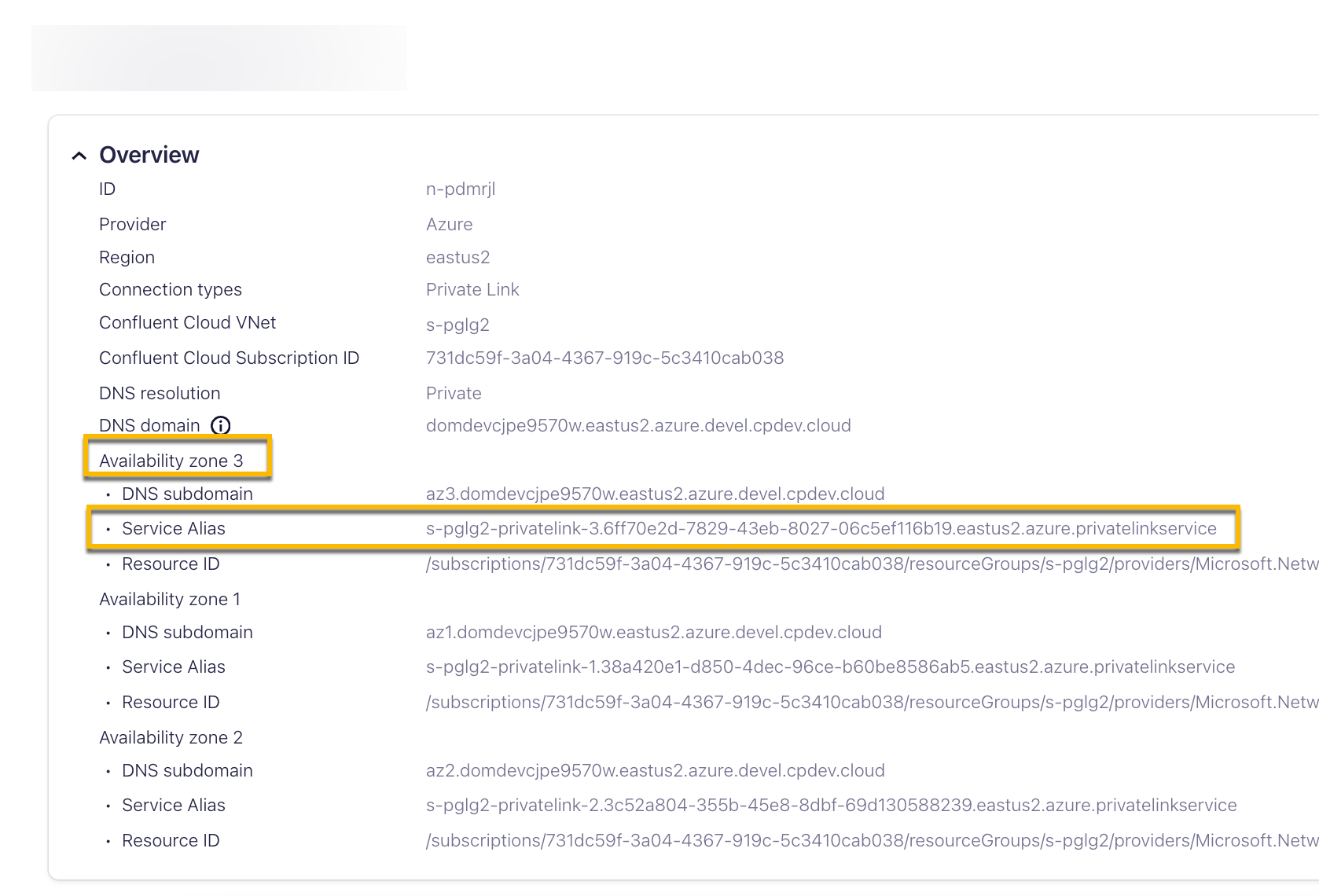Collapse the Overview section chevron
This screenshot has height=896, width=1319.
click(79, 155)
